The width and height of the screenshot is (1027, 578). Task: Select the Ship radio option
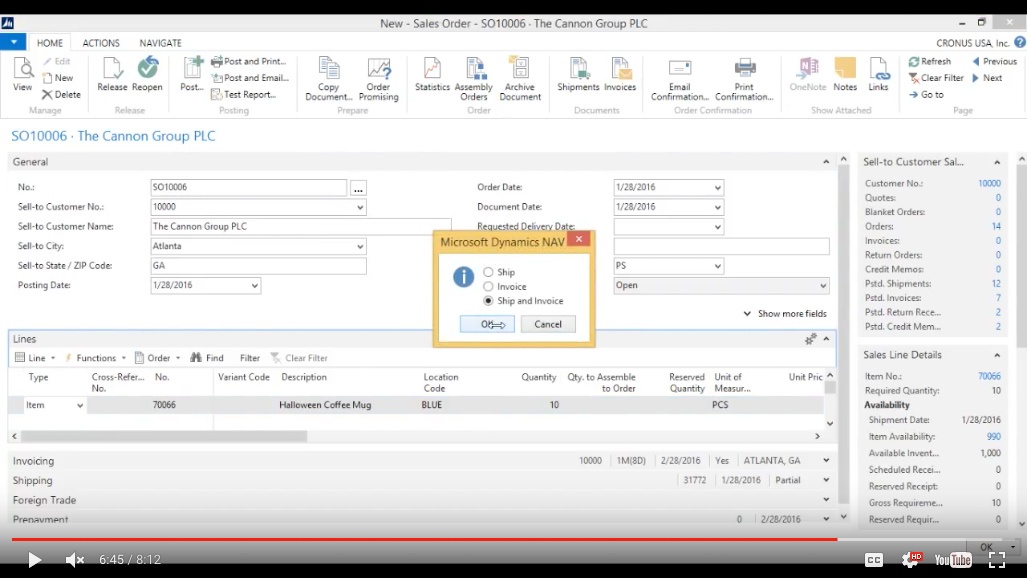point(488,272)
